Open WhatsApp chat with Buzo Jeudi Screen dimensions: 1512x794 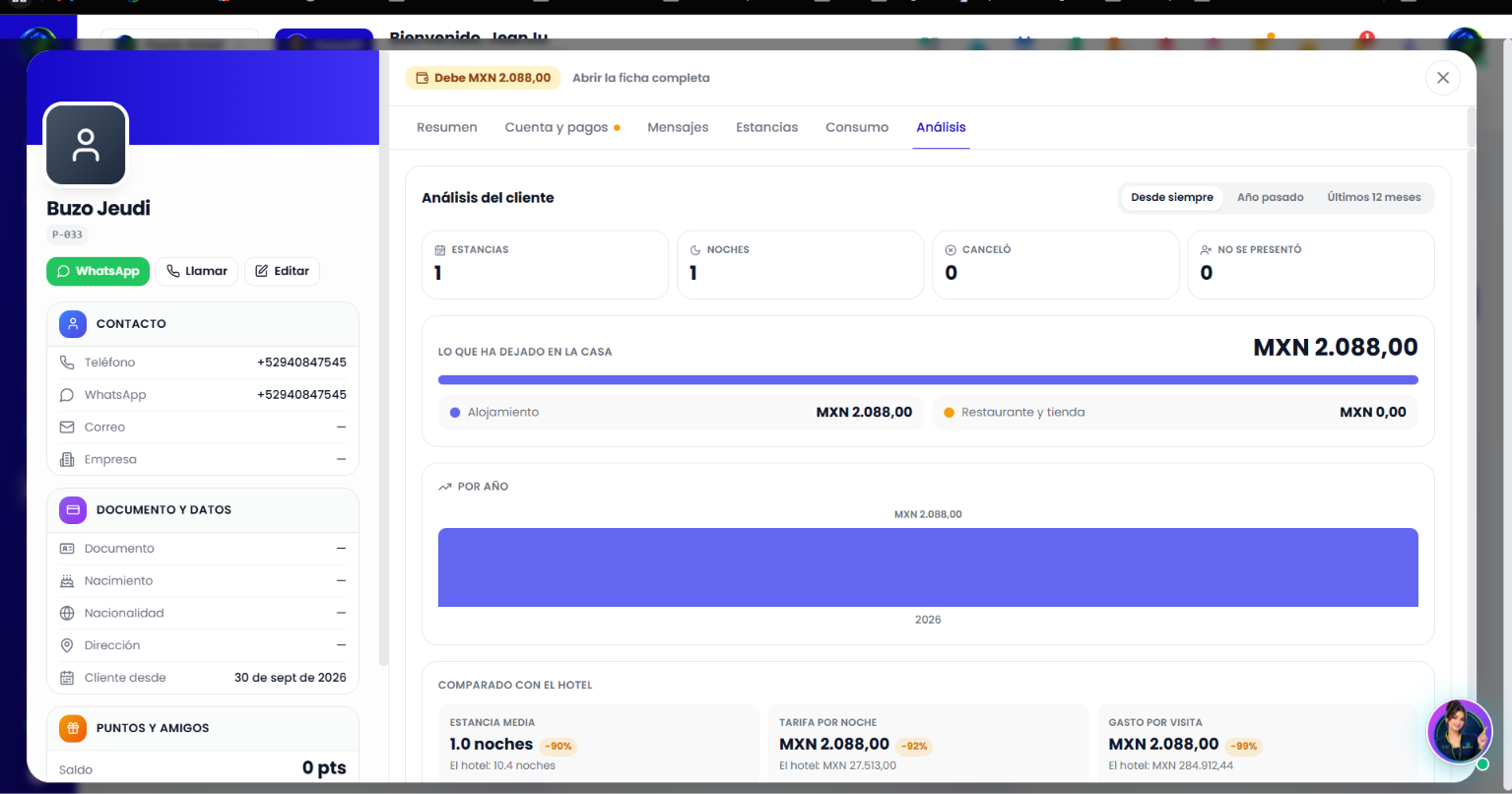click(x=98, y=271)
